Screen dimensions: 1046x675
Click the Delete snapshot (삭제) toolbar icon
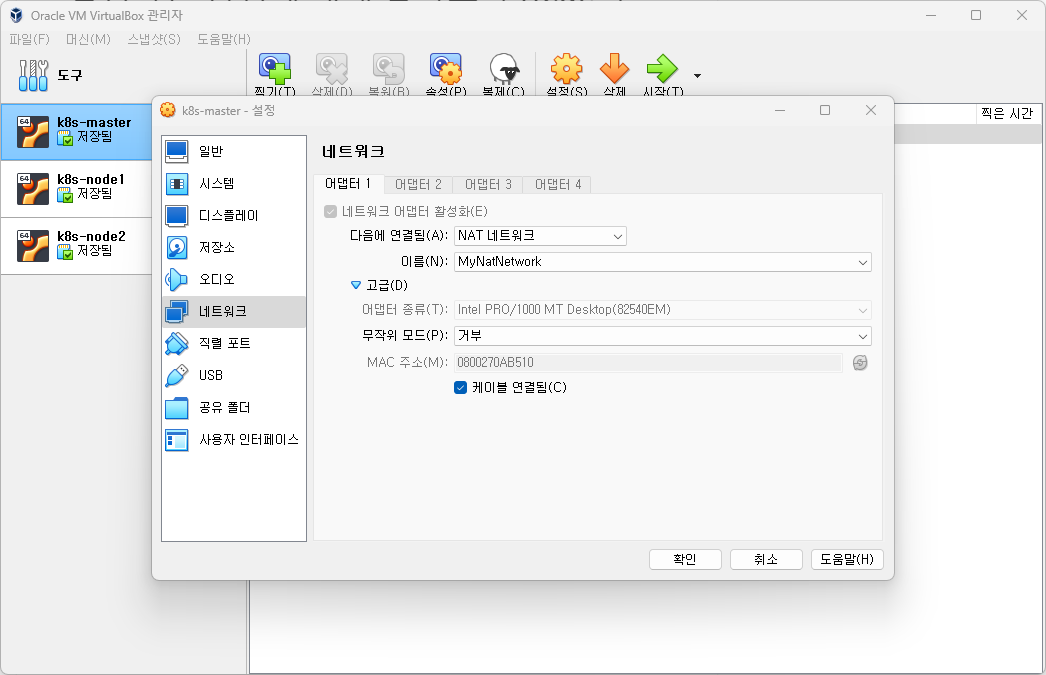tap(332, 69)
